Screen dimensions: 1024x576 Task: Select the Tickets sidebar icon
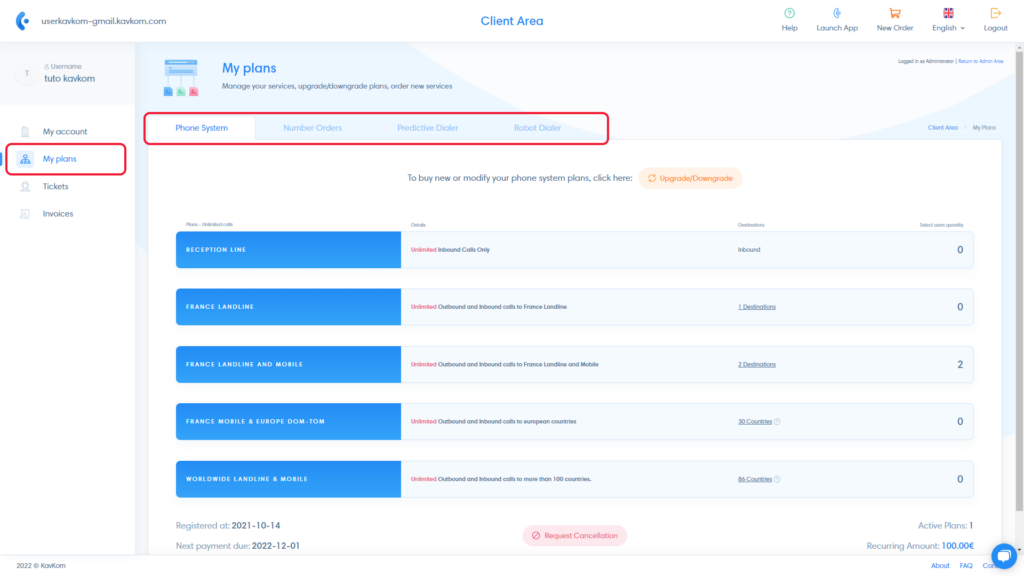point(25,187)
